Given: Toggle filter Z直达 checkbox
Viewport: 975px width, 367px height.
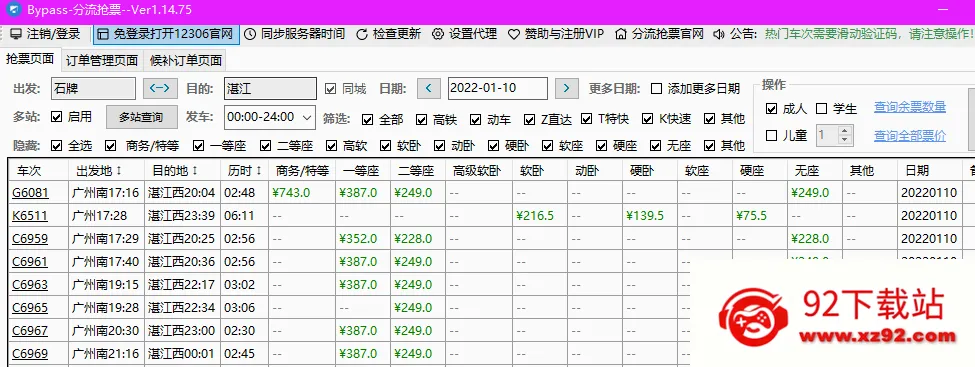Looking at the screenshot, I should coord(530,119).
